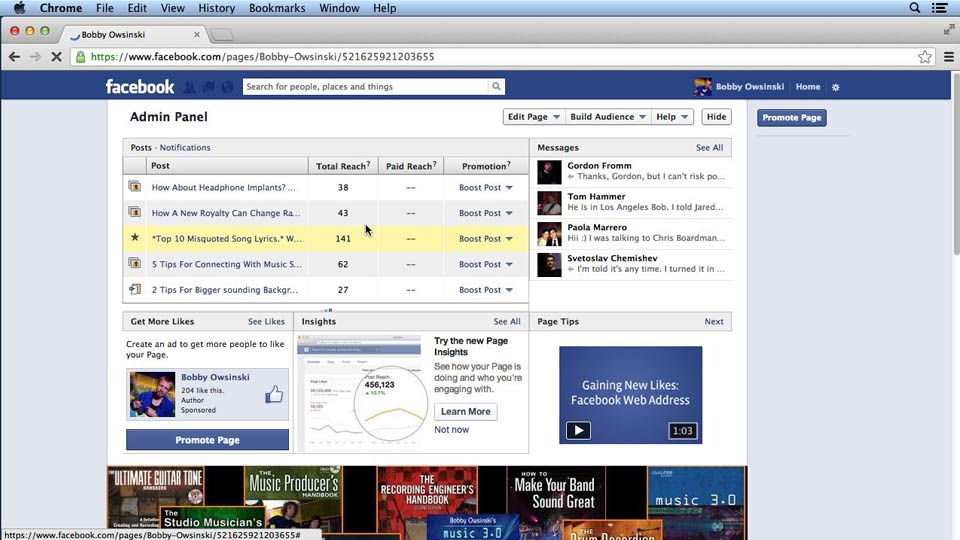This screenshot has width=960, height=540.
Task: Open the Help dropdown in Admin Panel
Action: tap(672, 117)
